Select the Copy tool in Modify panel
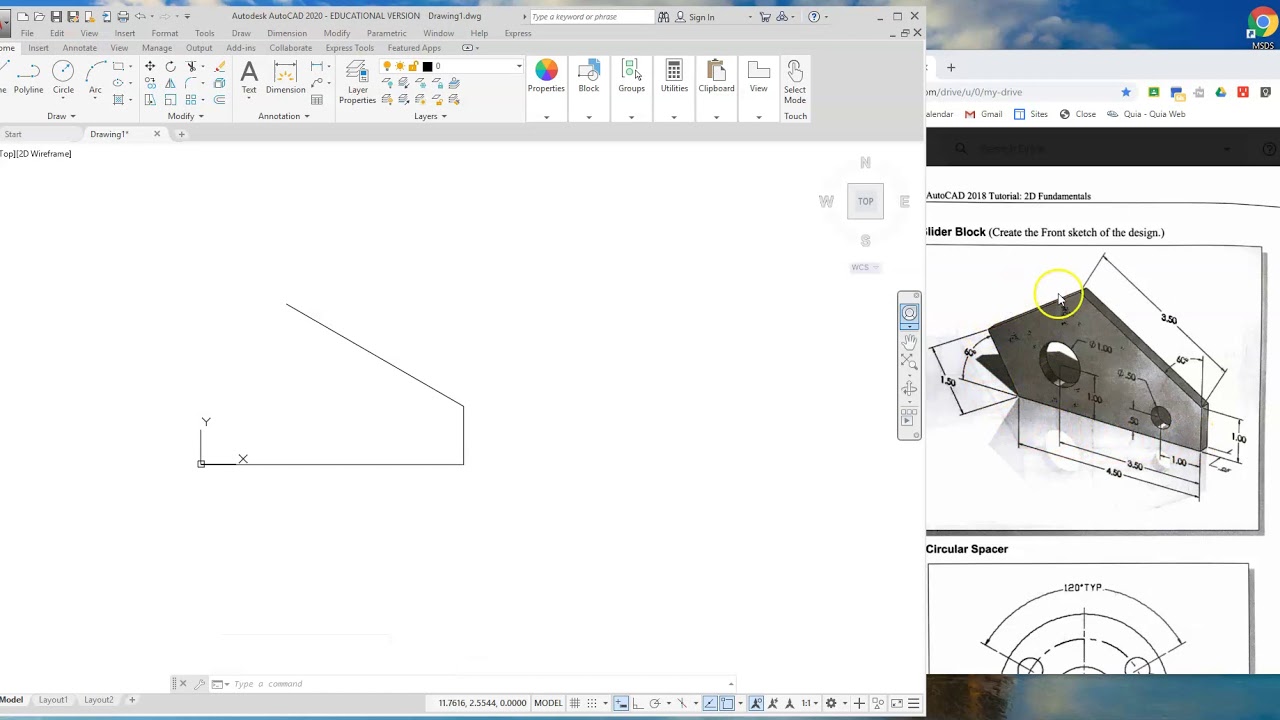 150,83
